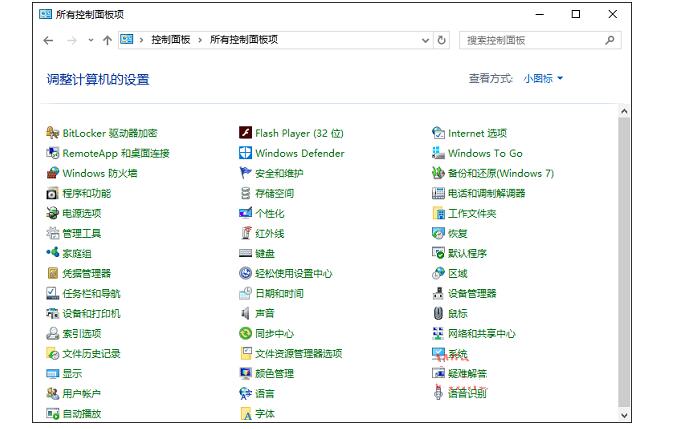Open the 小图标 view mode dropdown
The image size is (676, 429).
543,78
